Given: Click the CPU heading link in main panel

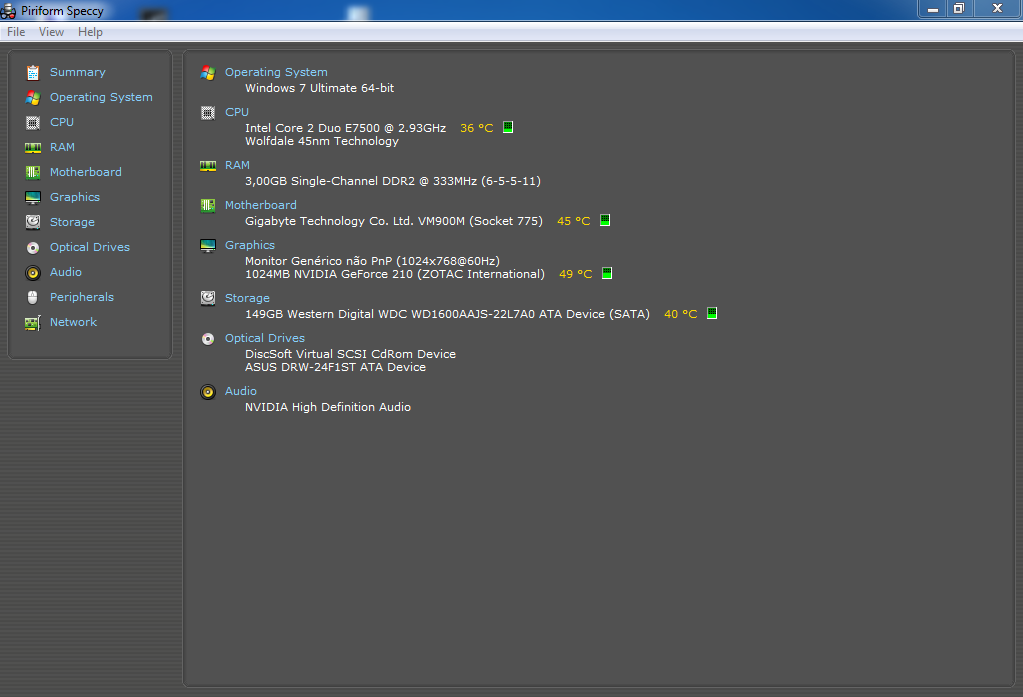Looking at the screenshot, I should 237,112.
